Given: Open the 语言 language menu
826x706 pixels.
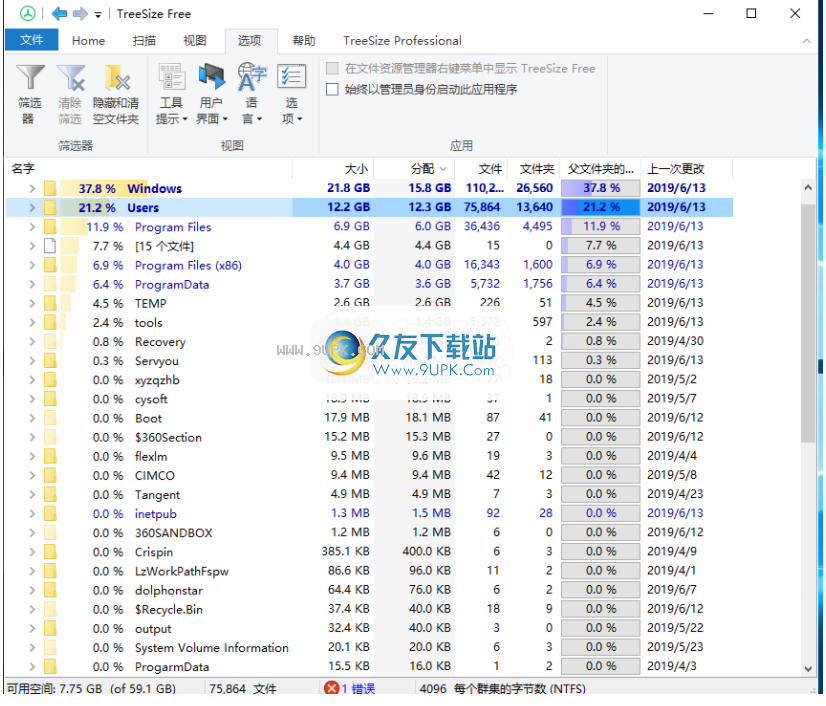Looking at the screenshot, I should 251,94.
